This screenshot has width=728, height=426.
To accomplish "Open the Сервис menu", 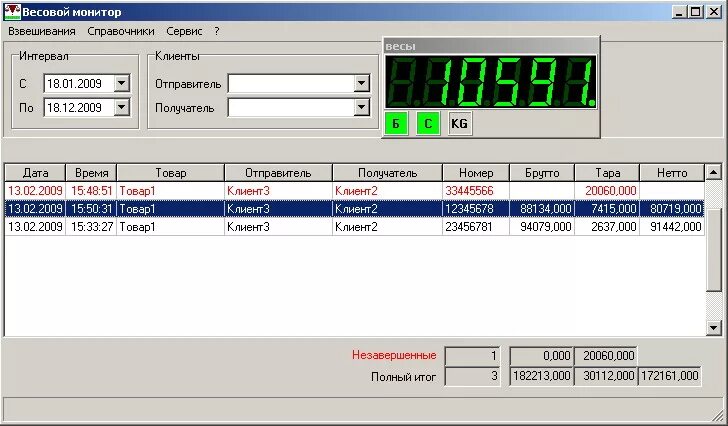I will coord(184,31).
